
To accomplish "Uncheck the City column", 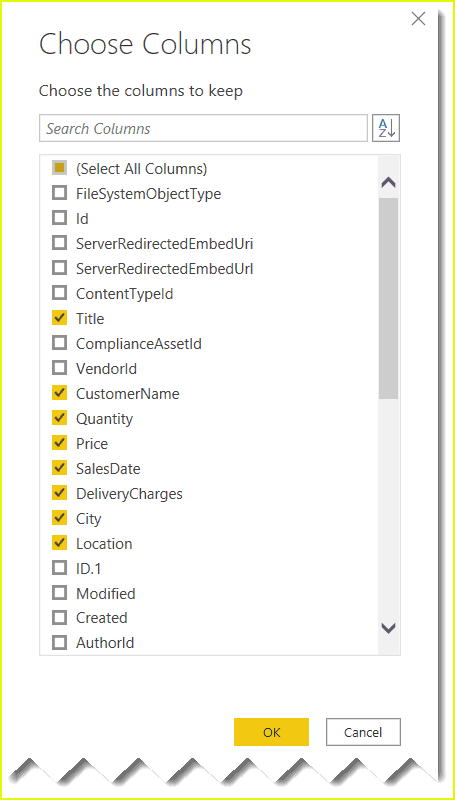I will coord(60,518).
